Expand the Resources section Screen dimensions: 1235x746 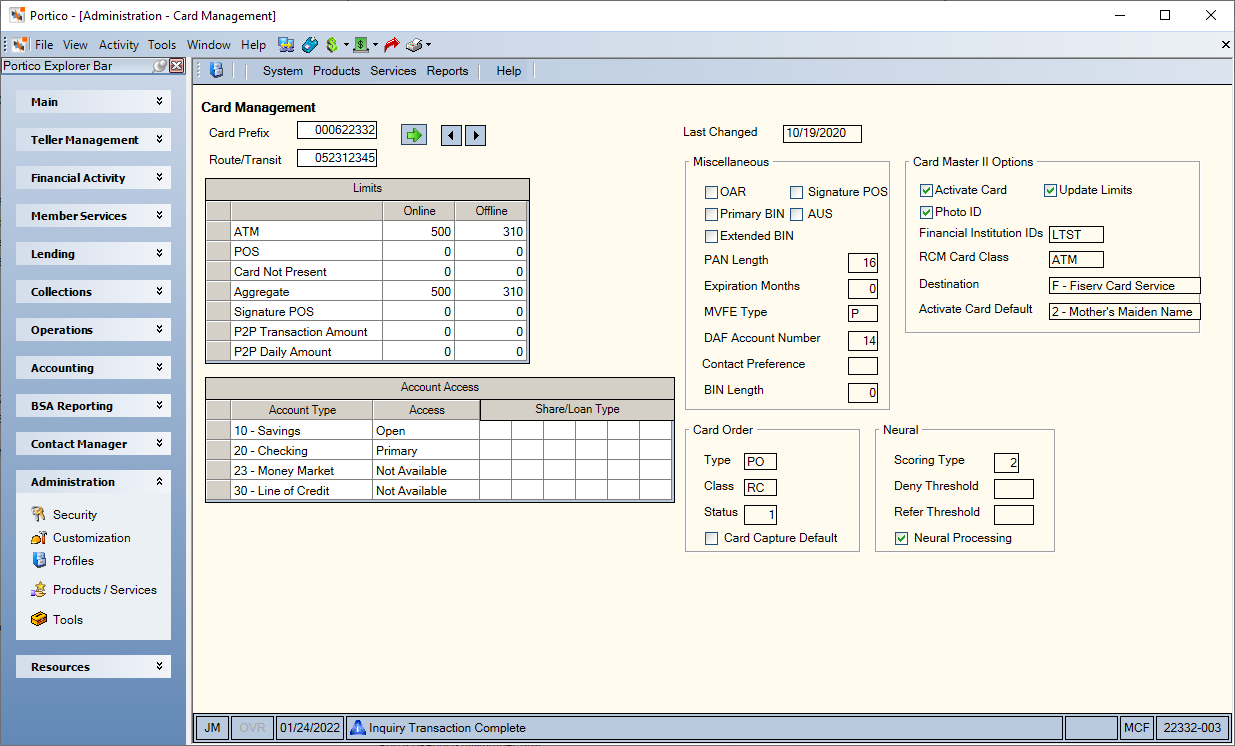coord(93,667)
